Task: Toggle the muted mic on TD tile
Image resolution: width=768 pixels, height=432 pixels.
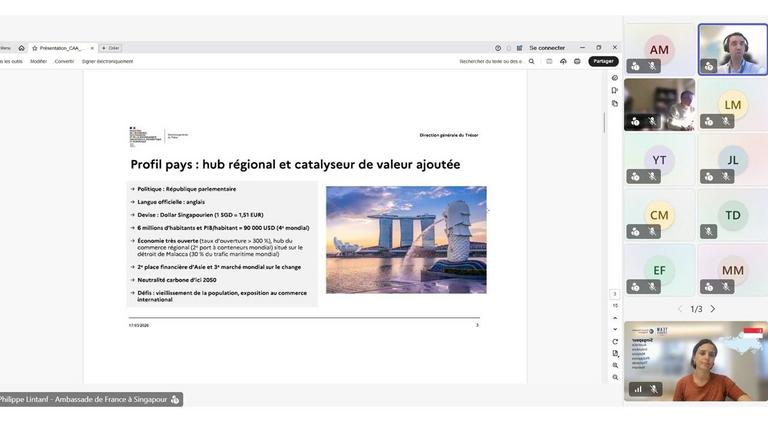Action: 709,231
